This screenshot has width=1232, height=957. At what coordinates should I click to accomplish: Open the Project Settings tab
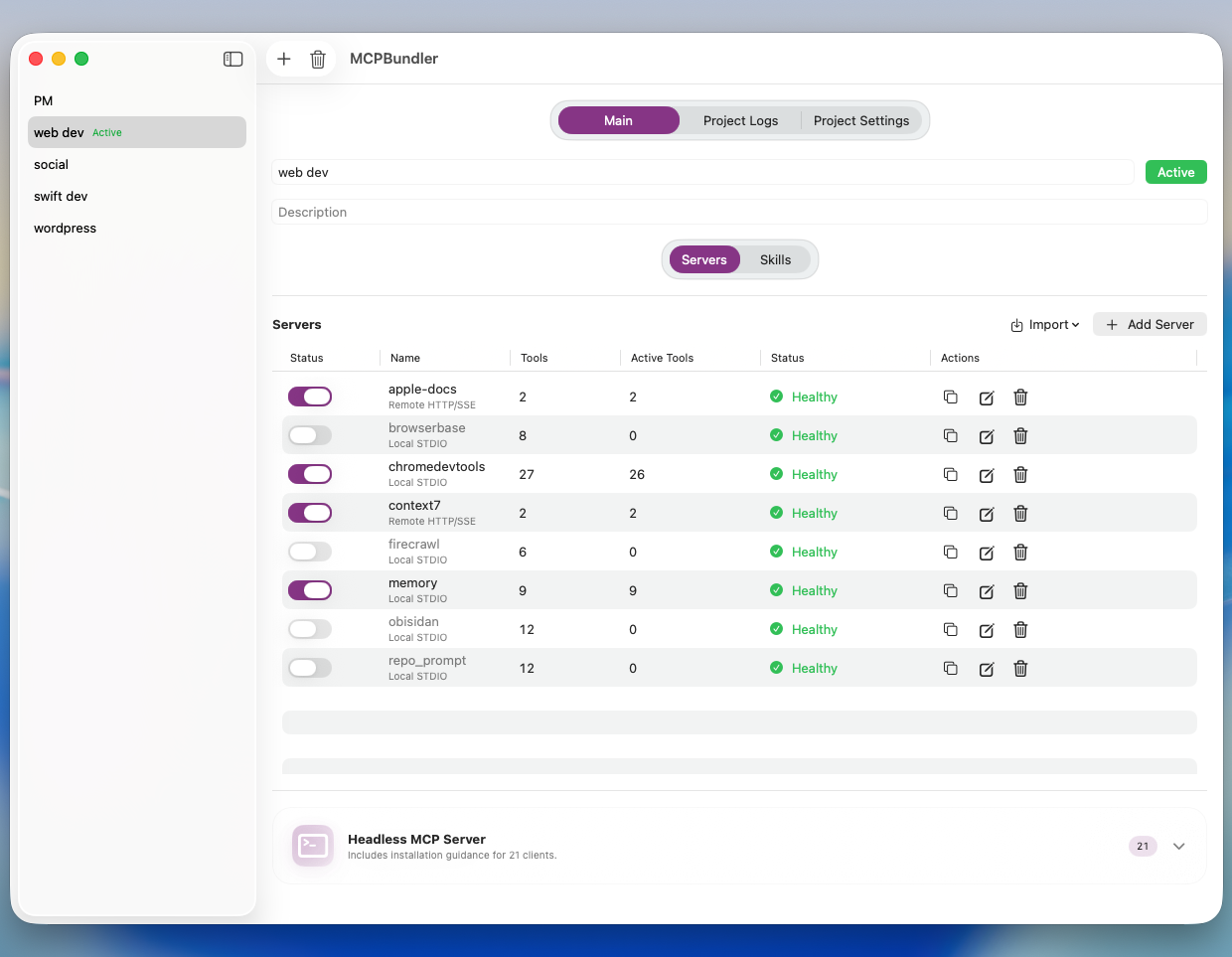[861, 121]
